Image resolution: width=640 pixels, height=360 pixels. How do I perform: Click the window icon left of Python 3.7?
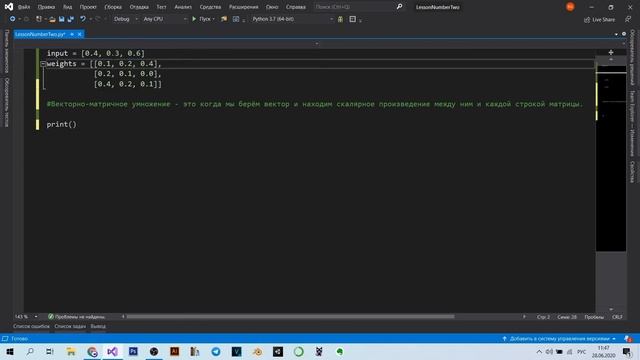pos(236,19)
